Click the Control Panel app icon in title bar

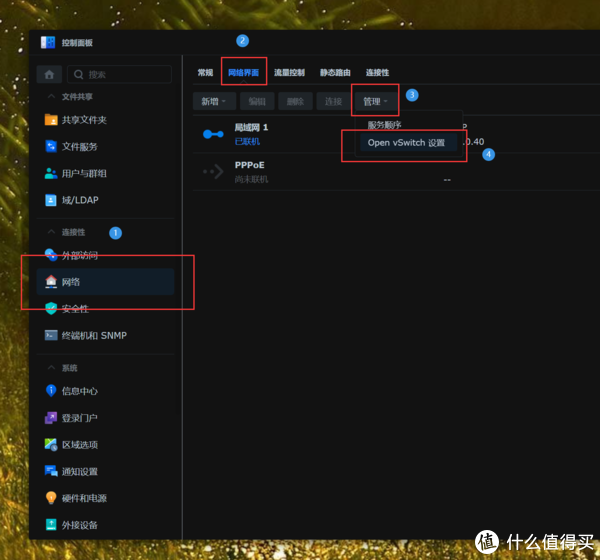point(48,42)
